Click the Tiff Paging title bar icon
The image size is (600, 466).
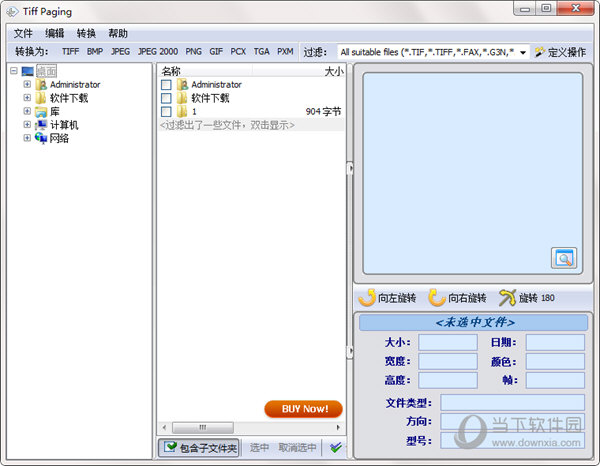click(12, 11)
